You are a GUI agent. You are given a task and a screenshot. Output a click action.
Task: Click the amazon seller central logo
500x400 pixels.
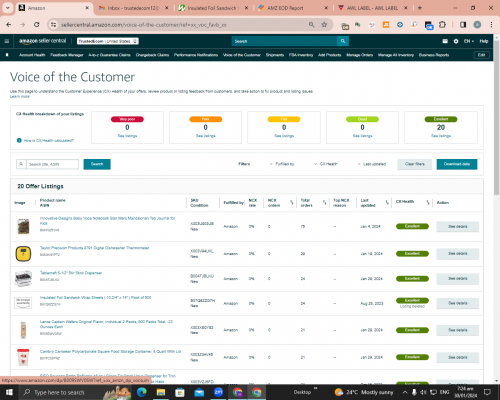point(42,41)
